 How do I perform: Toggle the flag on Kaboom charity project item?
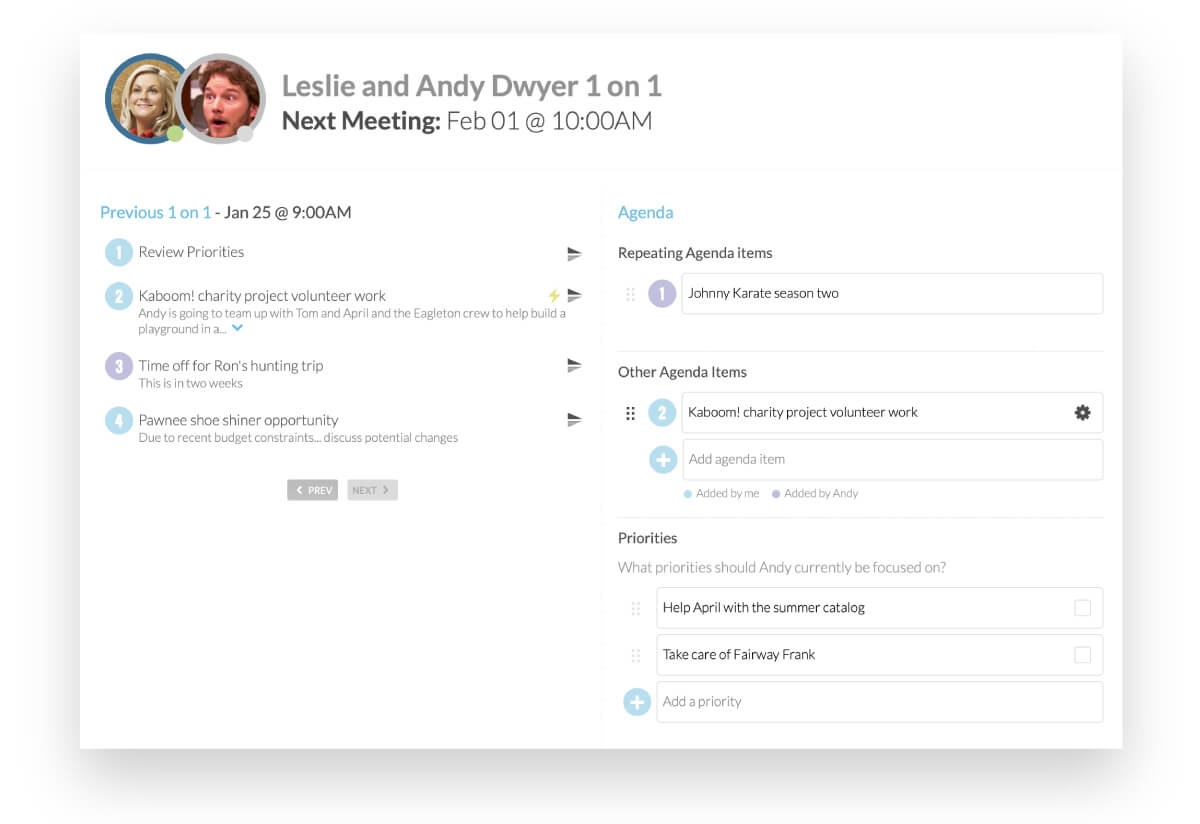(x=574, y=294)
